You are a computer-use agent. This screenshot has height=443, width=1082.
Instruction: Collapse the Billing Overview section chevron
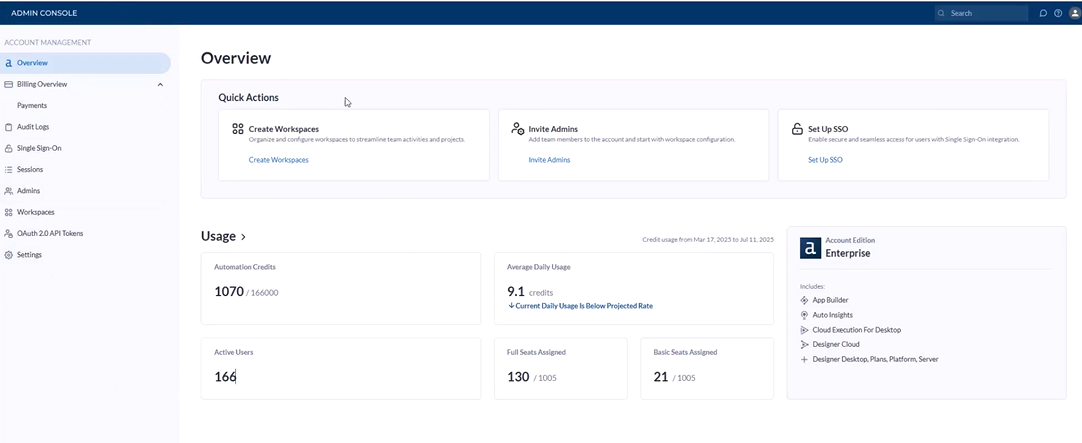(160, 84)
